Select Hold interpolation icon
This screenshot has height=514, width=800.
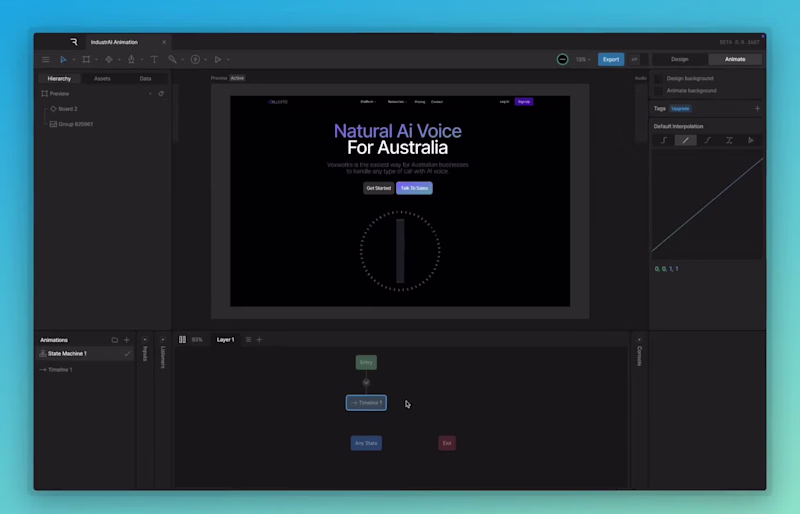pos(664,140)
